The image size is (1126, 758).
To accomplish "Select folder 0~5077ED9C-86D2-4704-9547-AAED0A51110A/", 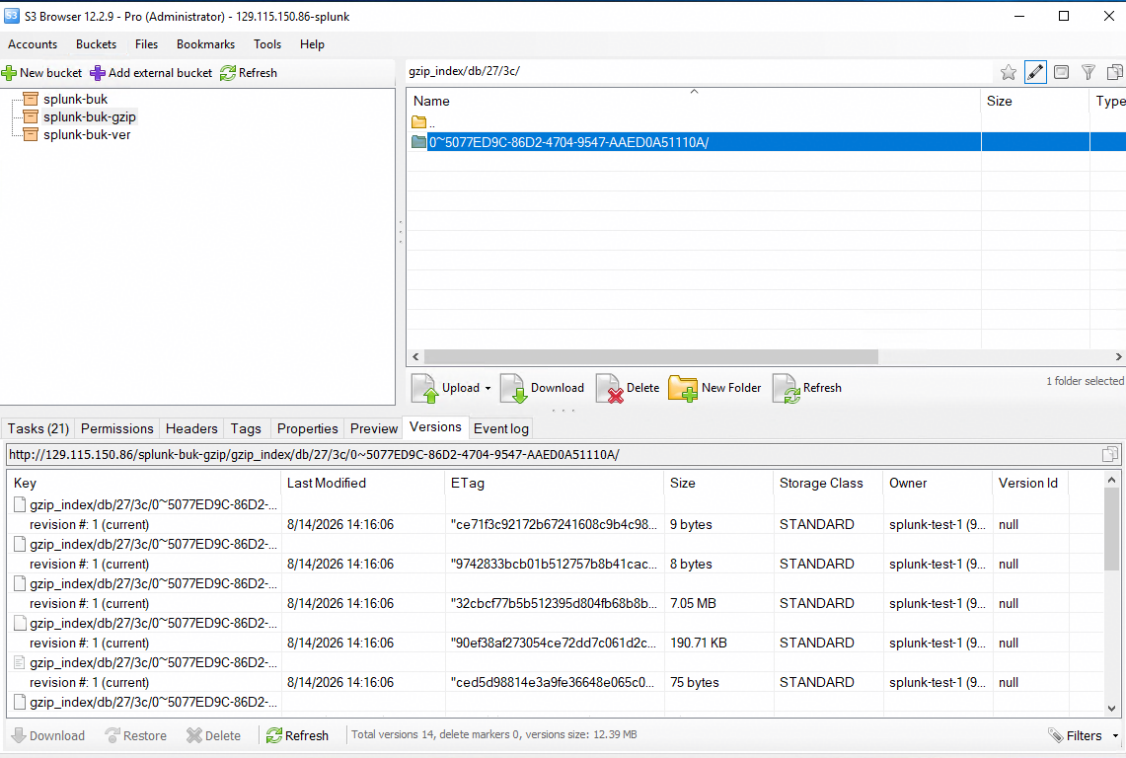I will click(766, 142).
